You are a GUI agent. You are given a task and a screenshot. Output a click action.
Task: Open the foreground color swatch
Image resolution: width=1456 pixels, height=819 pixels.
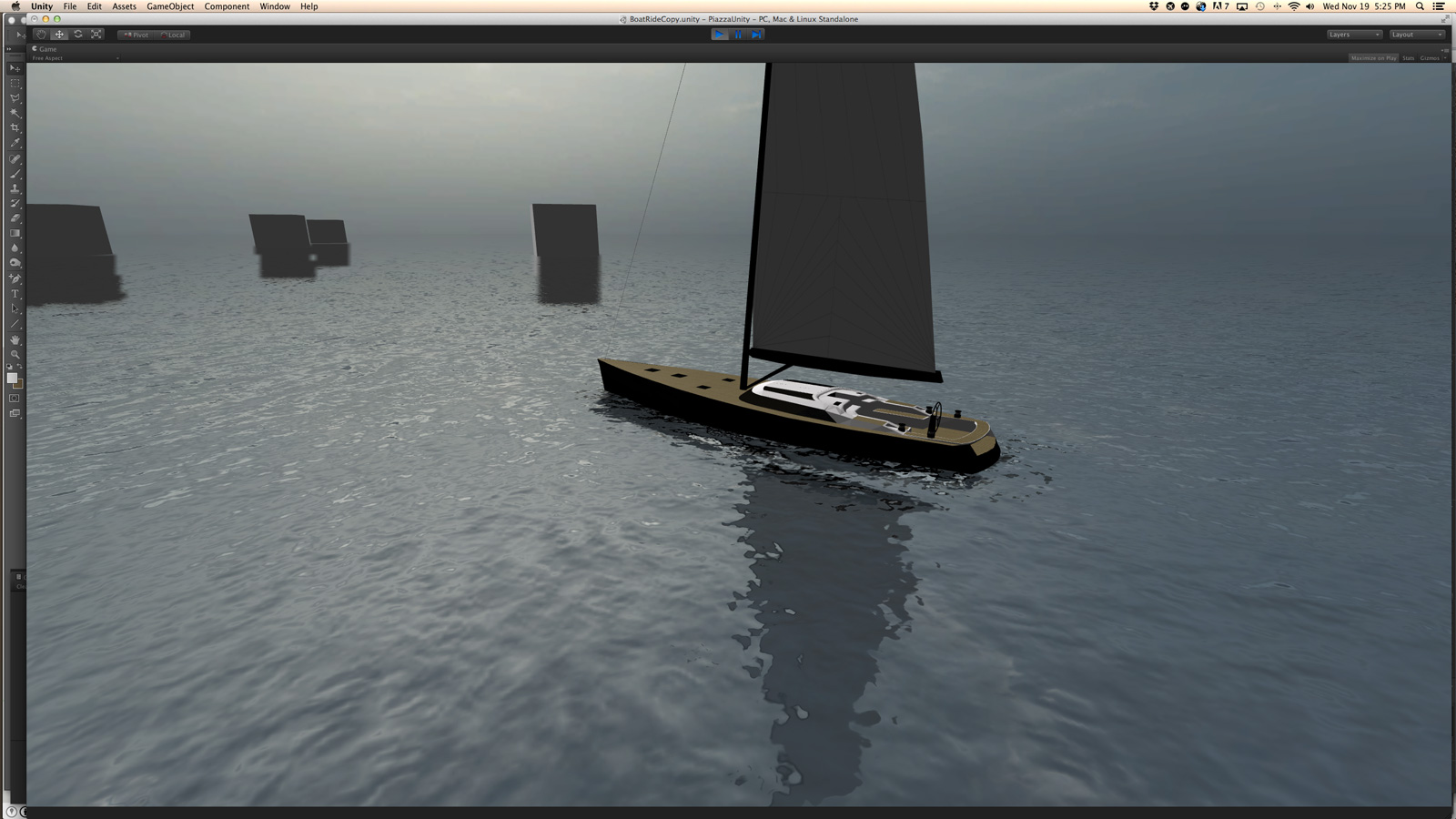[x=12, y=378]
